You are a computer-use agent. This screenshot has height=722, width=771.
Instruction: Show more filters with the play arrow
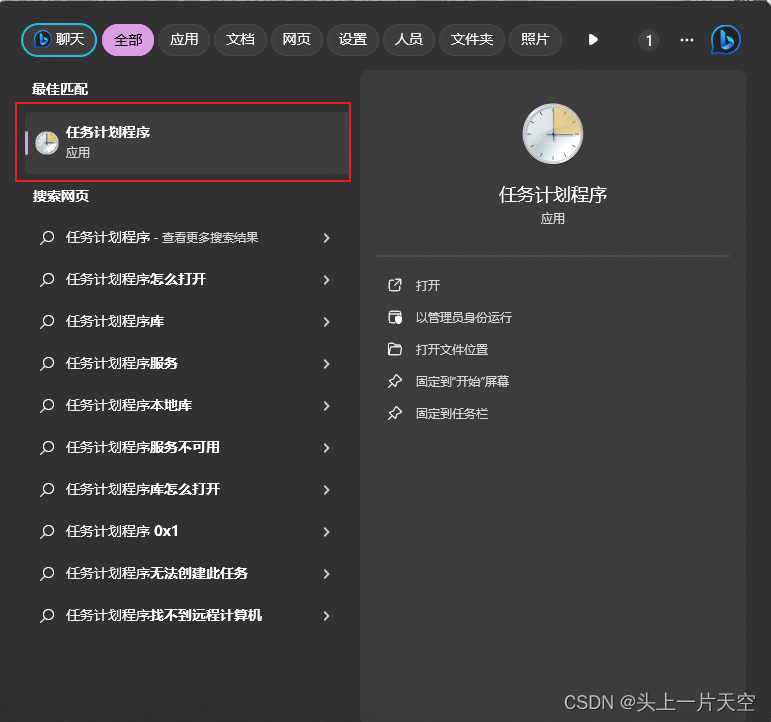click(x=593, y=39)
